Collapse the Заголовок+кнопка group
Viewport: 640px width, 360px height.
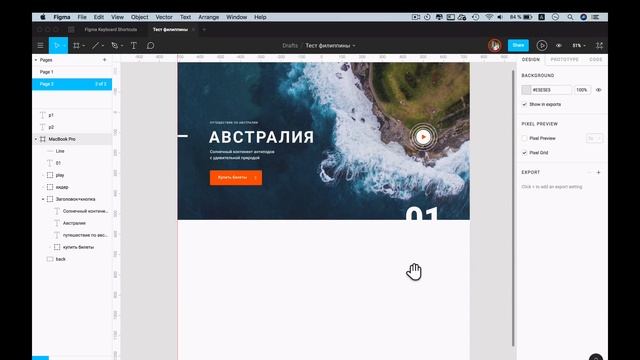[x=43, y=199]
